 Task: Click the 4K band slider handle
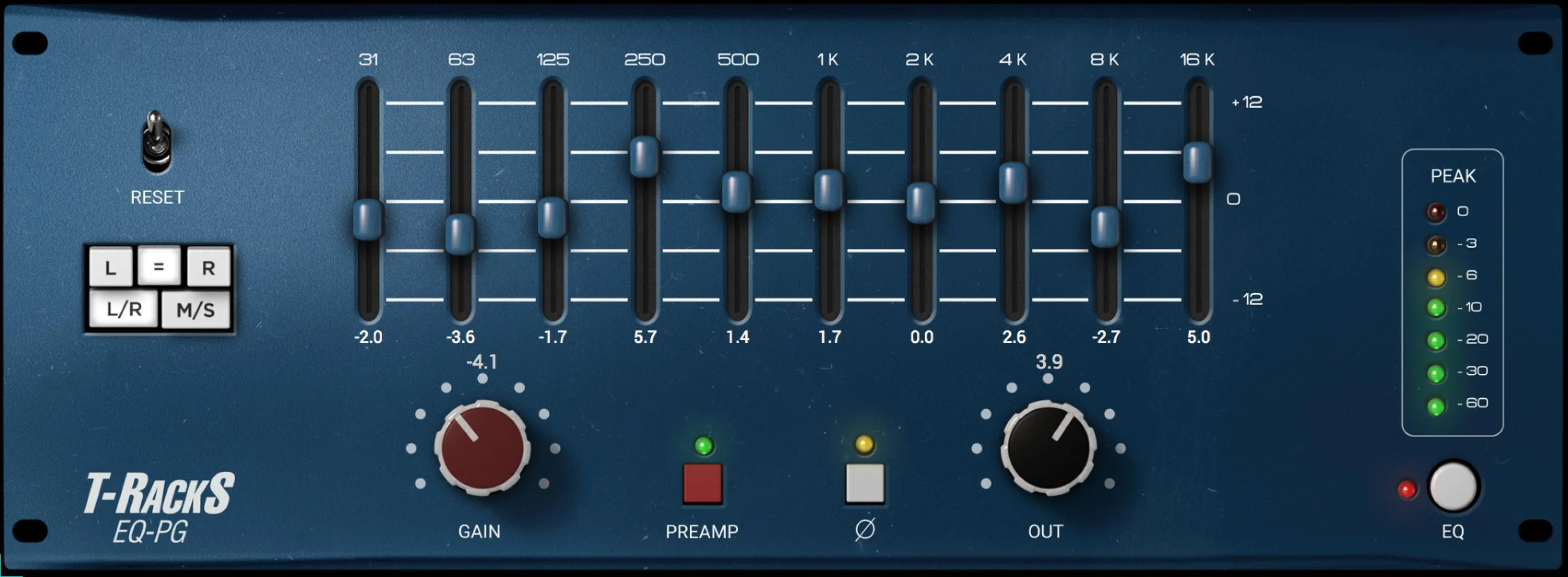pos(1013,182)
